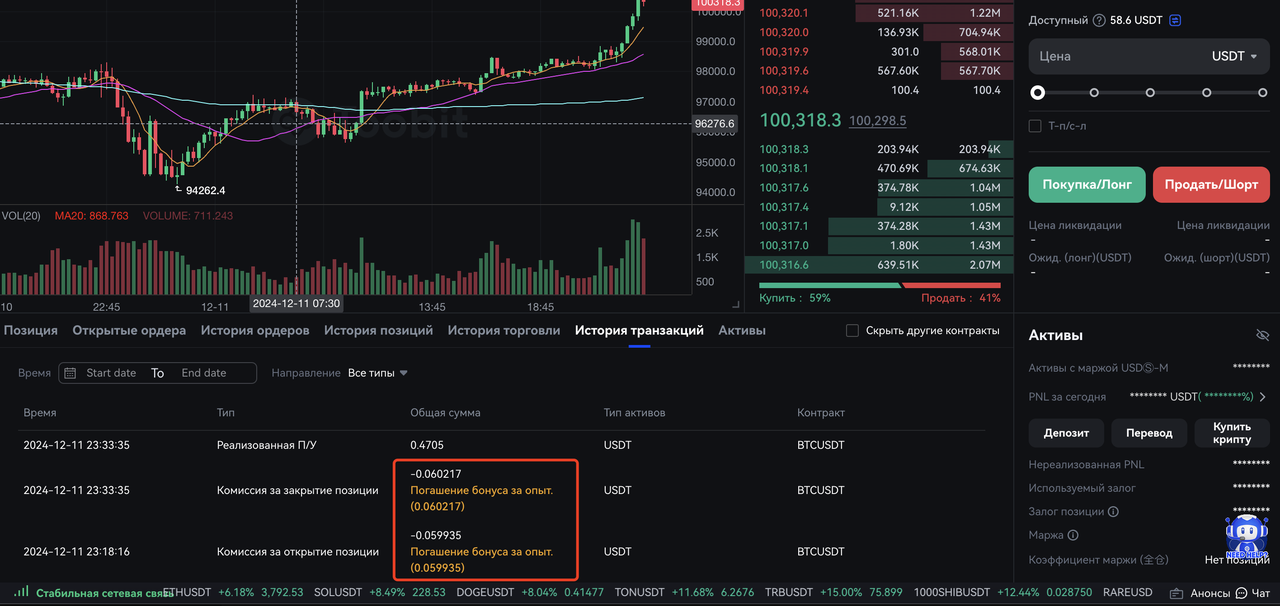Click the Перевод button
This screenshot has height=606, width=1280.
(x=1149, y=433)
